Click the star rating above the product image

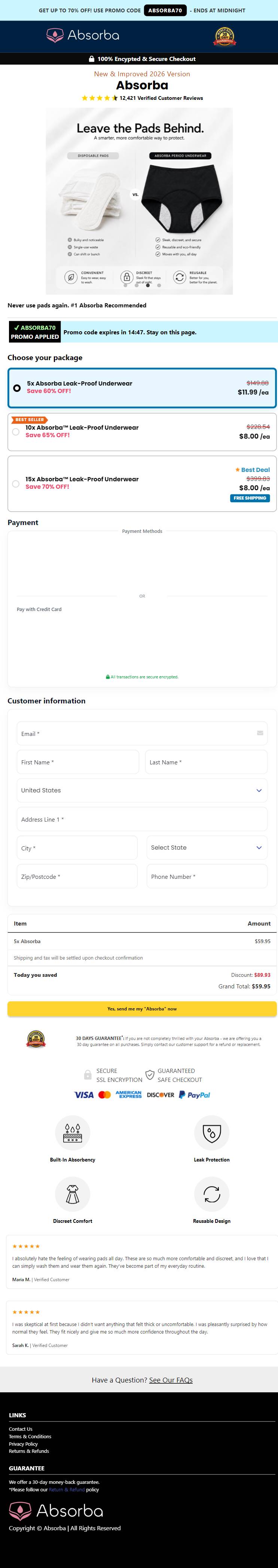[x=100, y=98]
